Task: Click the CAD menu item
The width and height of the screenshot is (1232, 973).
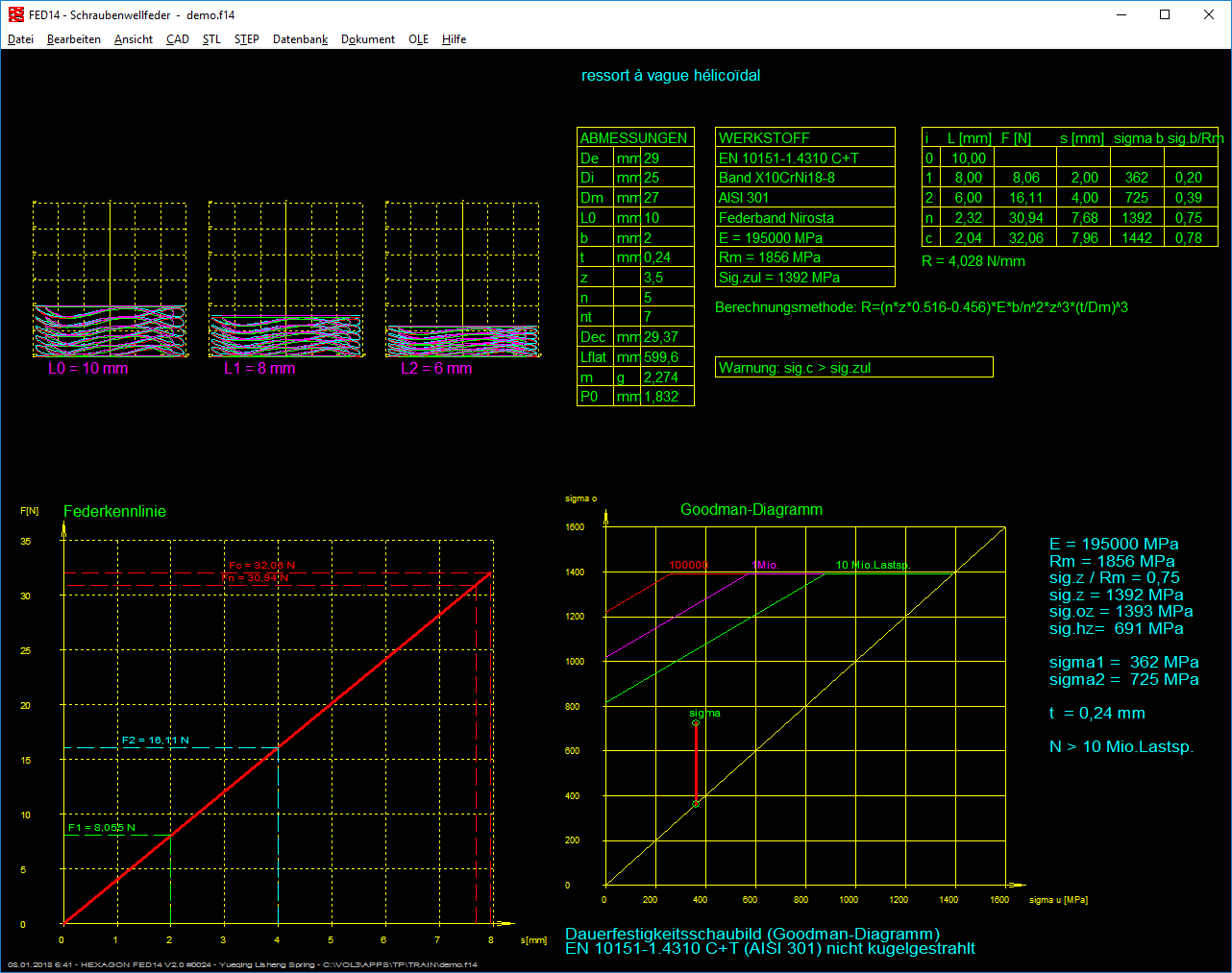Action: 178,39
